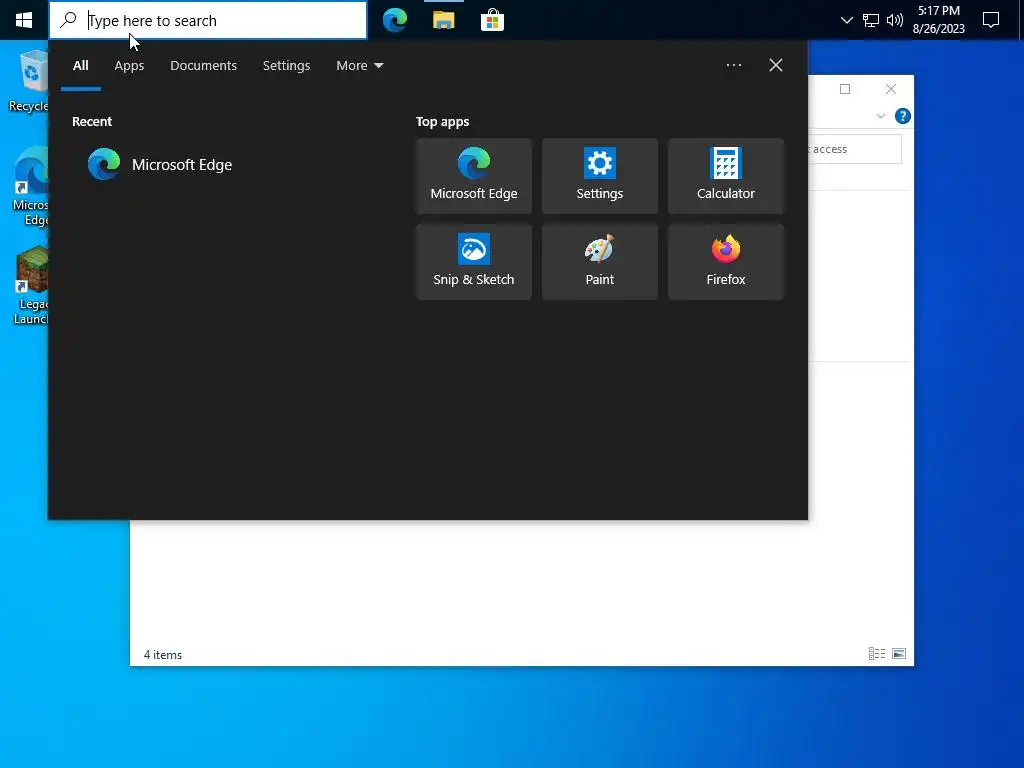Open the Snip & Sketch tile
Screen dimensions: 1024x768
473,262
